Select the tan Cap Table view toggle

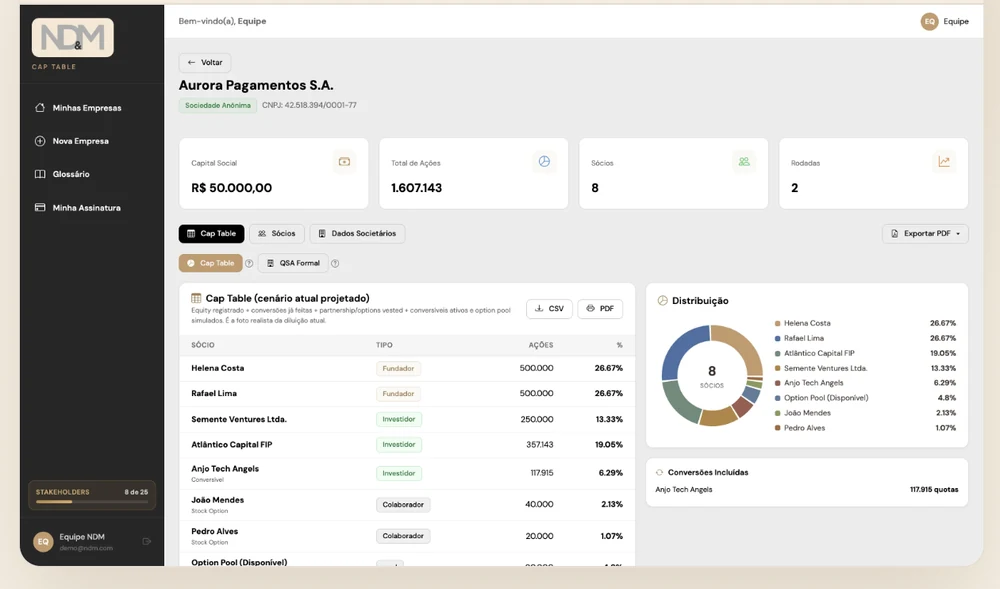coord(210,263)
